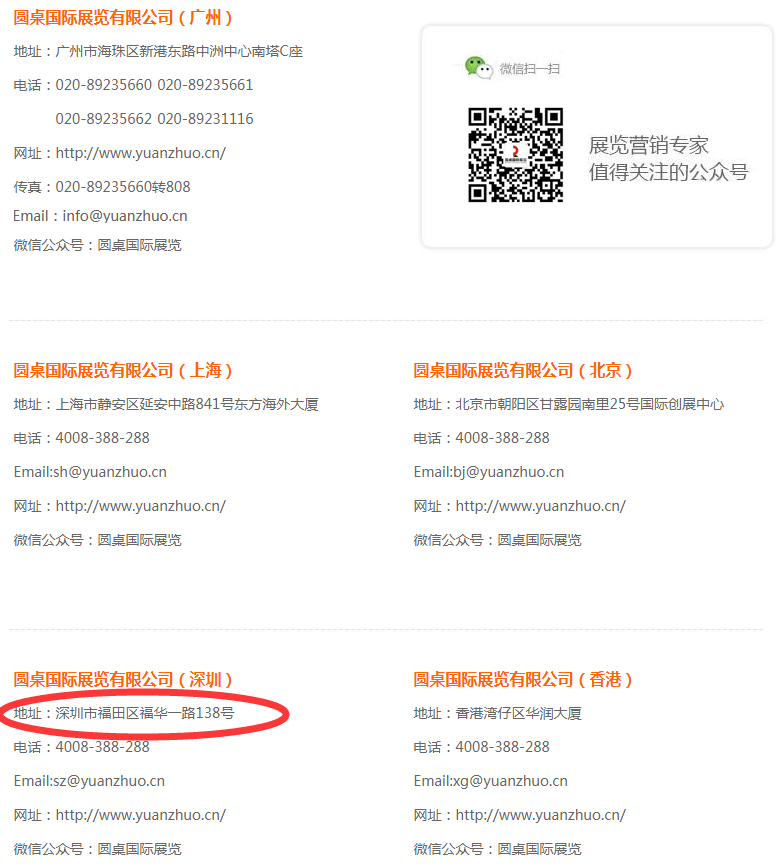Viewport: 783px width, 868px height.
Task: Click the bj@yuanzhuo.cn email address
Action: tap(508, 472)
